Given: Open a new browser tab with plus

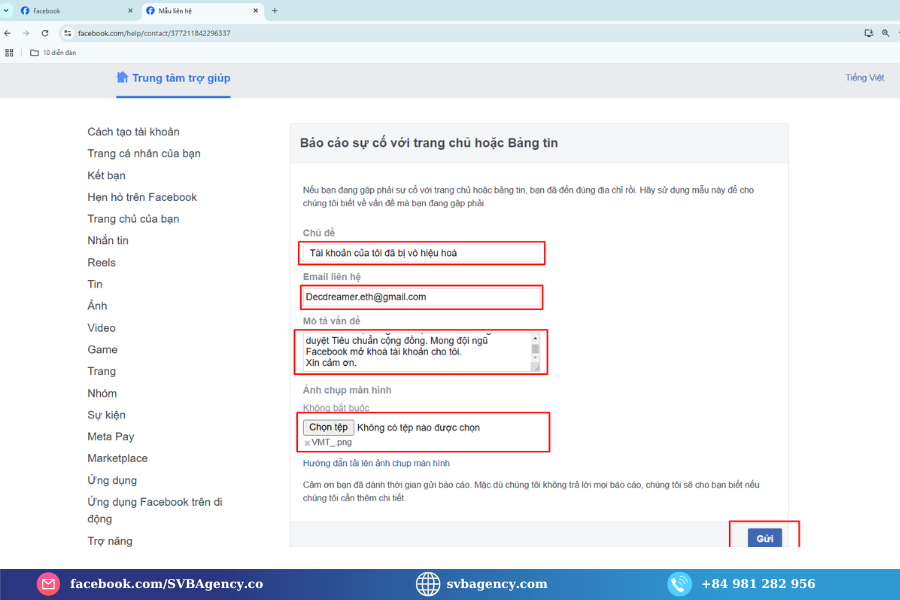Looking at the screenshot, I should tap(274, 10).
